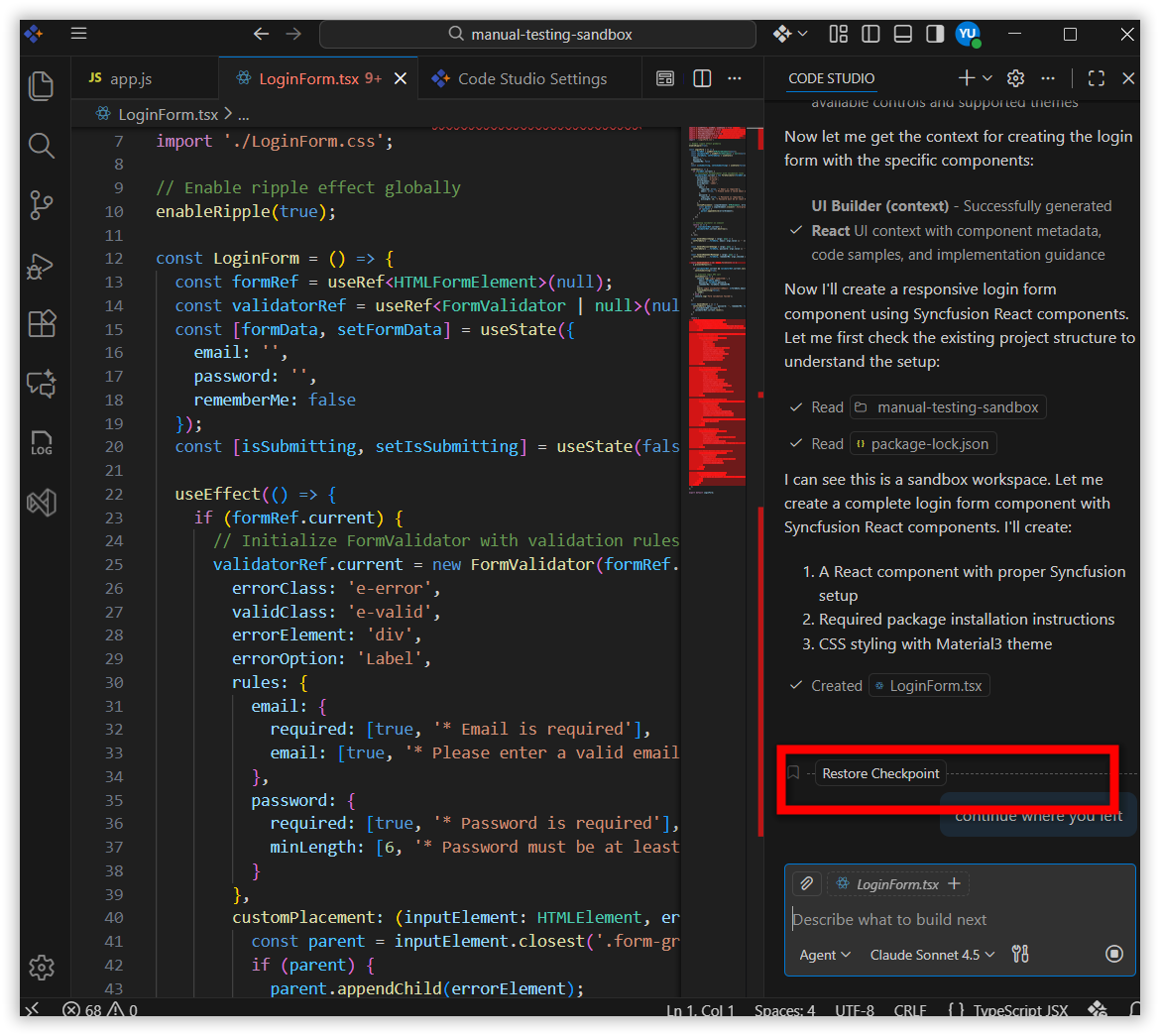Viewport: 1160px width, 1036px height.
Task: Click the configure tools icon in chat
Action: point(1020,954)
